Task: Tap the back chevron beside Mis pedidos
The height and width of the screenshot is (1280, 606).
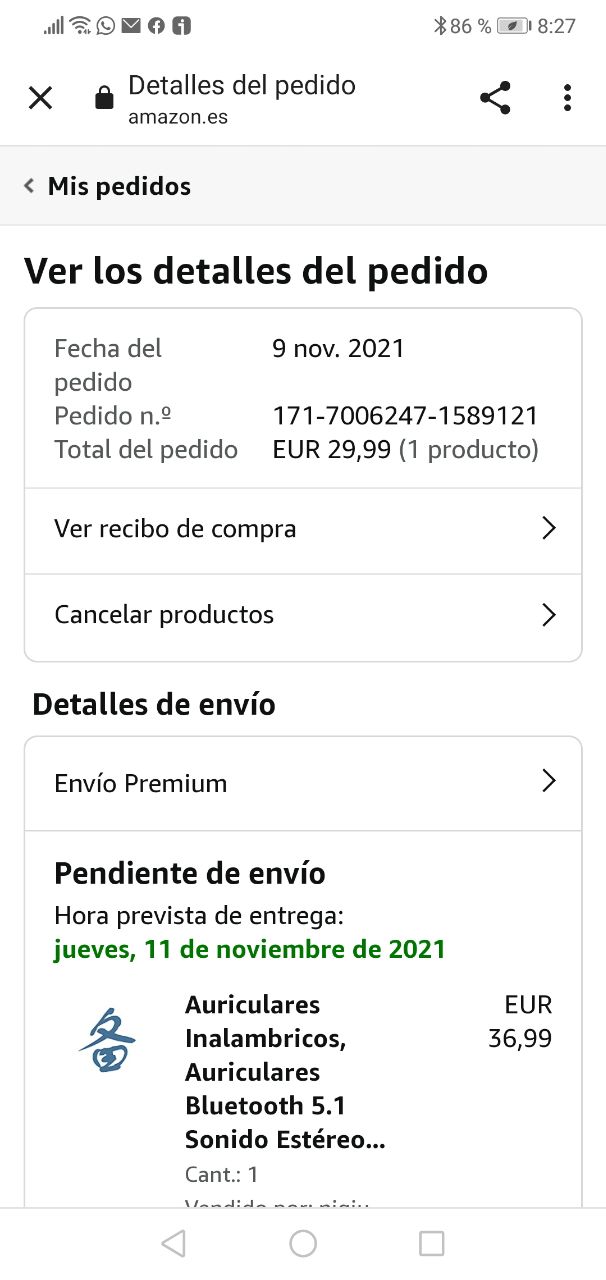Action: coord(30,186)
